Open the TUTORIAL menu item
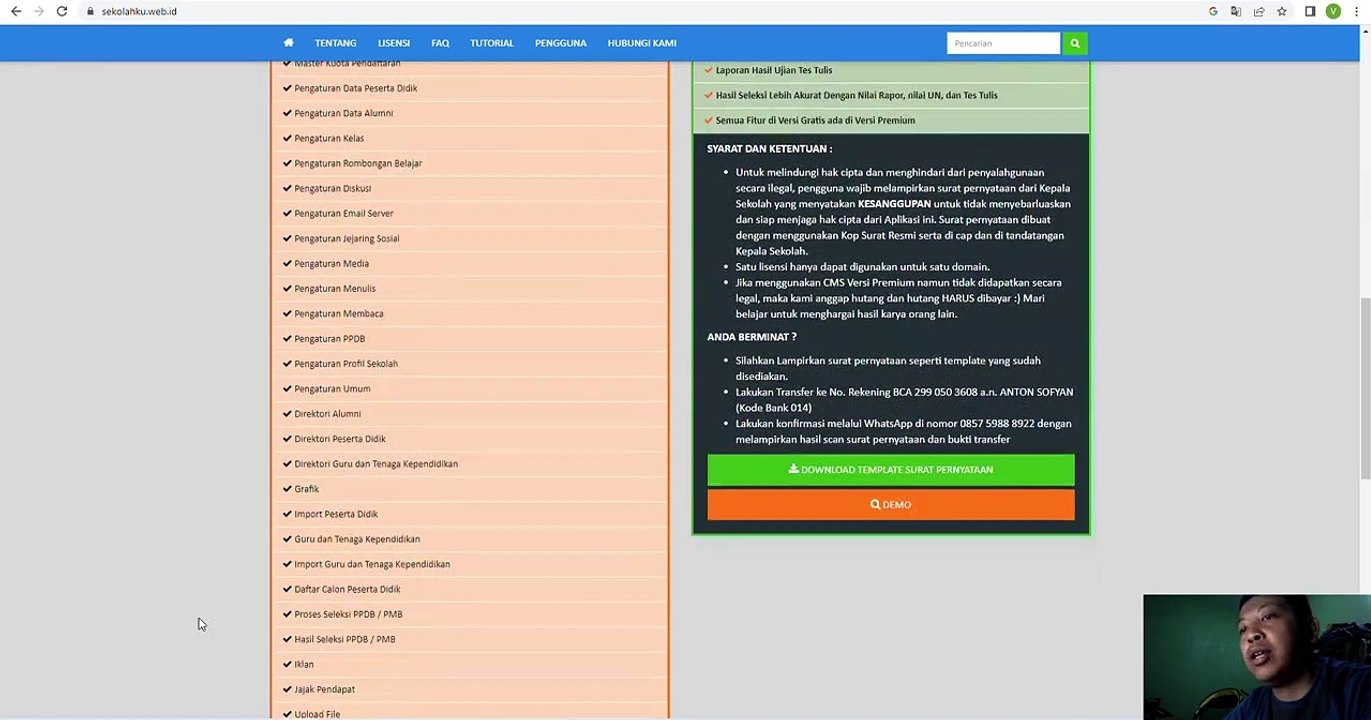This screenshot has width=1371, height=720. 492,43
